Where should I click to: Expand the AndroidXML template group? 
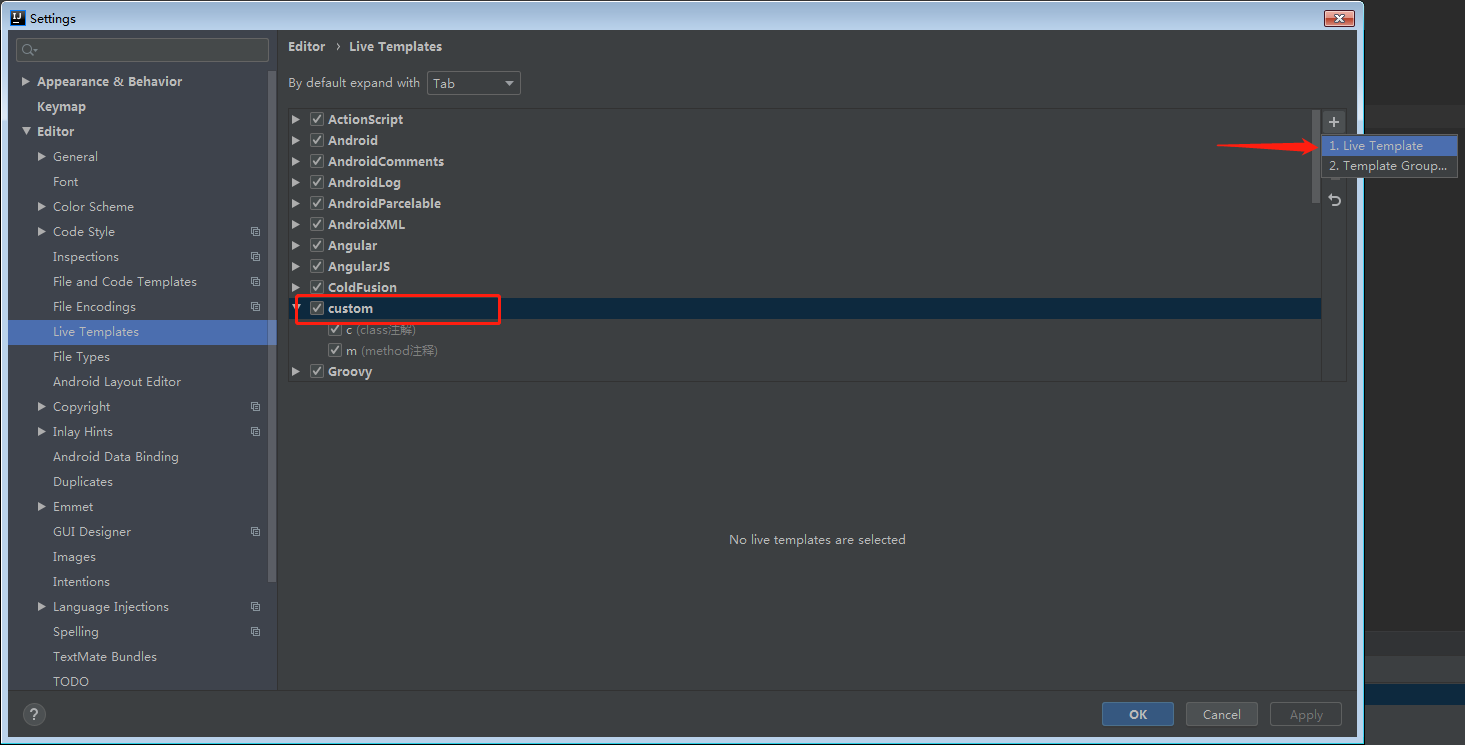[x=296, y=224]
